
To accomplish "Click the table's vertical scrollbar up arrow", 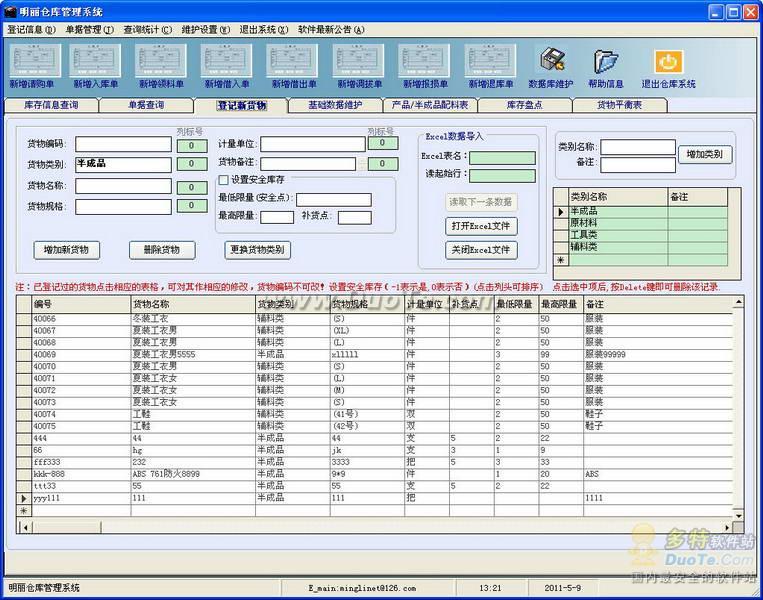I will tap(738, 303).
